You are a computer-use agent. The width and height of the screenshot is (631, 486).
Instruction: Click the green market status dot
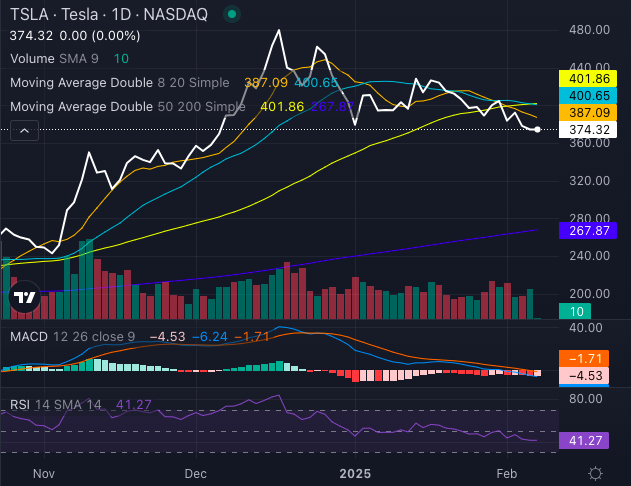click(x=232, y=16)
